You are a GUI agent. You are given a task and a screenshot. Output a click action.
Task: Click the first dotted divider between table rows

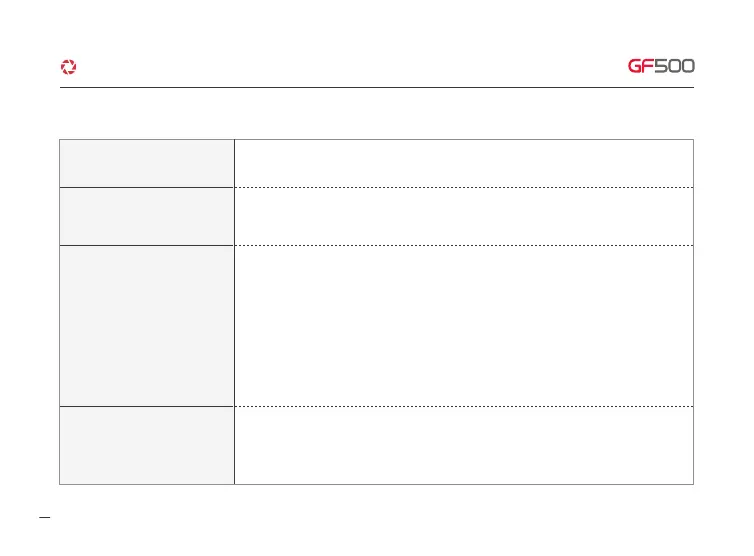click(x=464, y=187)
